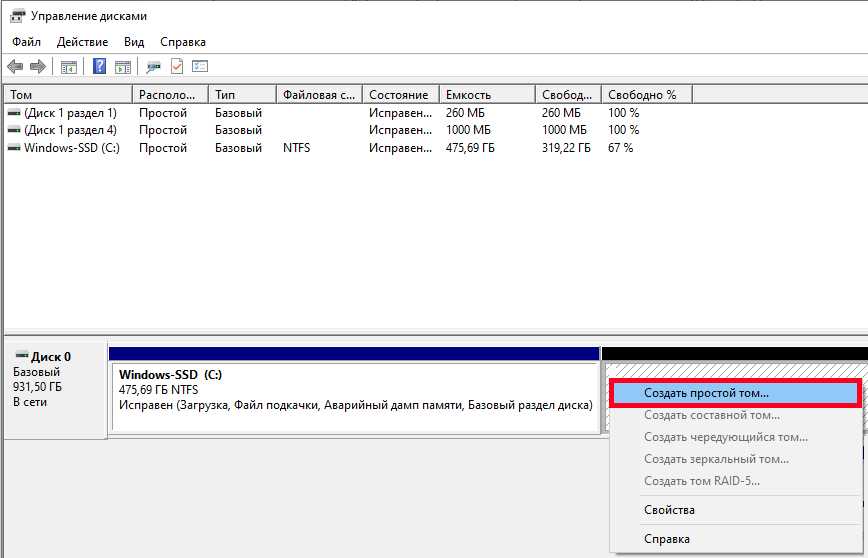Sort volumes by the Емкость column header

pyautogui.click(x=486, y=95)
